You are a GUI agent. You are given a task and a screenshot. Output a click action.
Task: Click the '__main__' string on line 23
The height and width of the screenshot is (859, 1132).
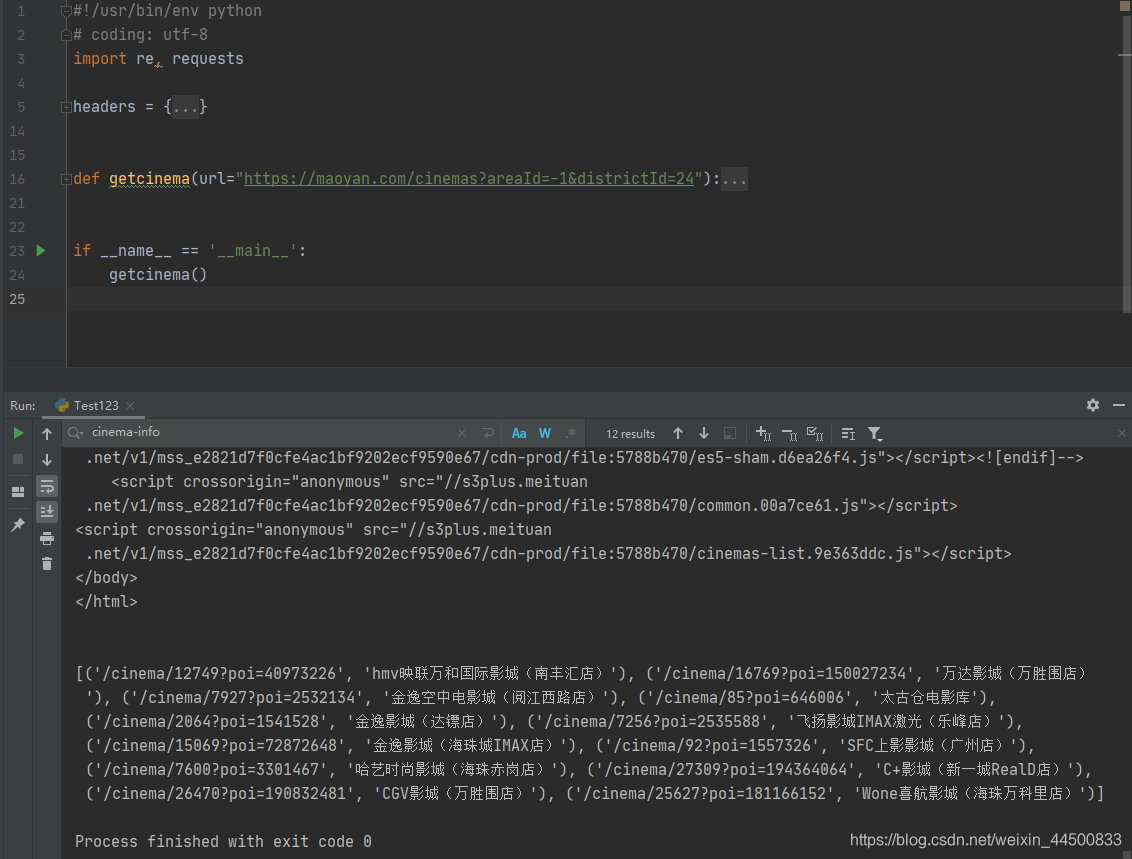coord(253,250)
